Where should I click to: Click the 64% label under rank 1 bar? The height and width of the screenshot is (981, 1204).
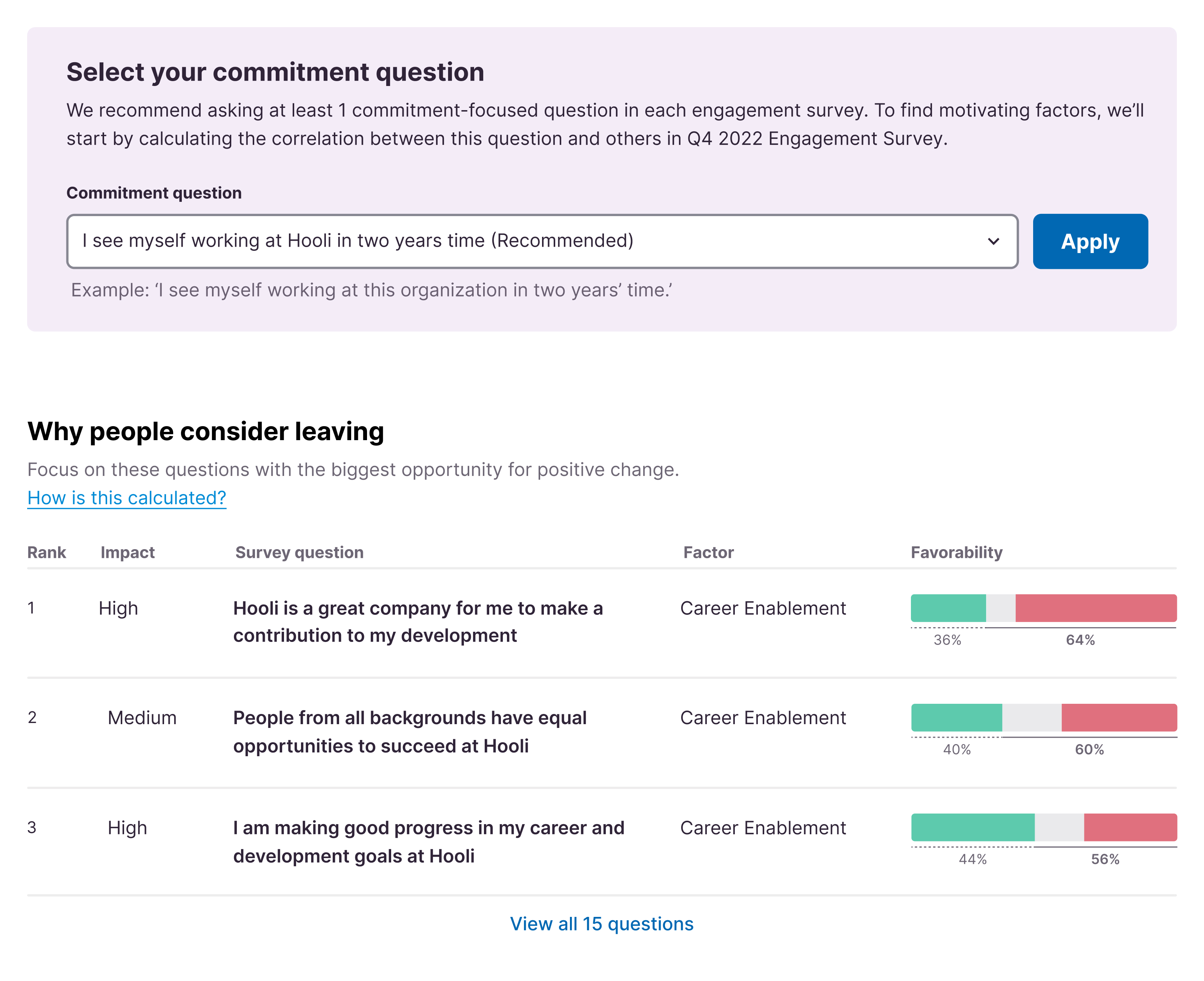[x=1080, y=640]
